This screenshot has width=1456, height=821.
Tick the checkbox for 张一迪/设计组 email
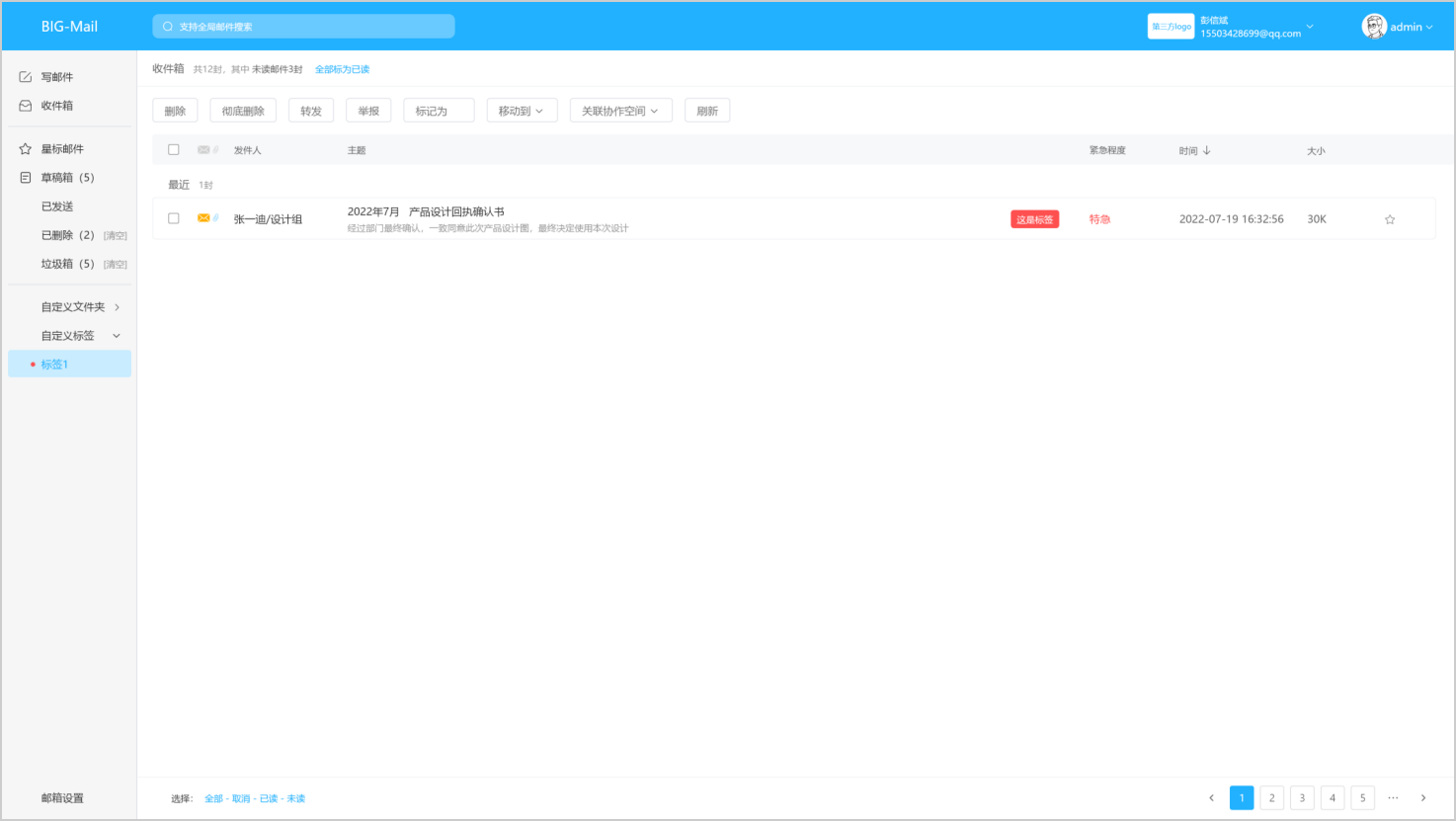tap(174, 218)
